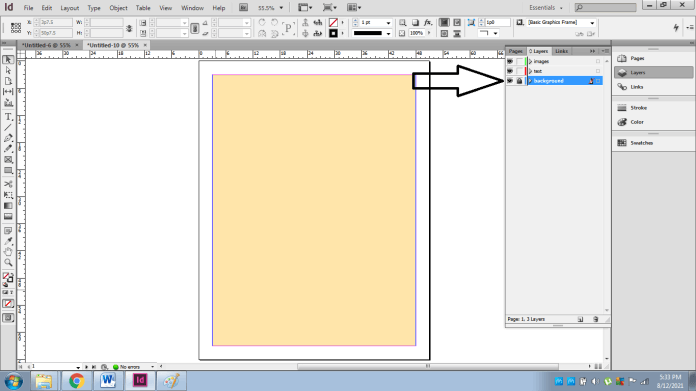Open page number dropdown in status bar
Screen dimensions: 696x391
point(78,367)
